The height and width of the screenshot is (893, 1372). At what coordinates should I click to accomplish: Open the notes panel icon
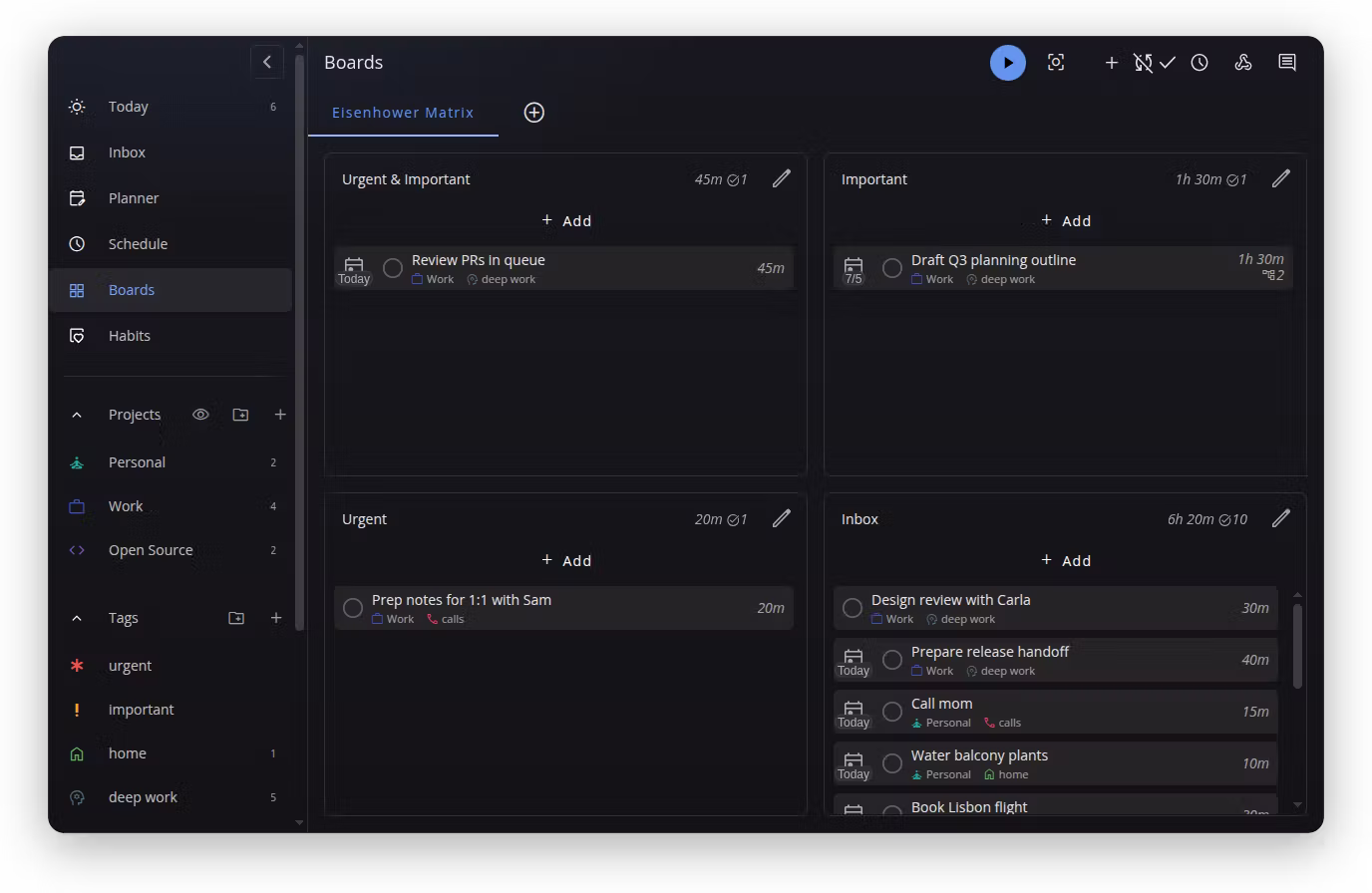coord(1287,63)
